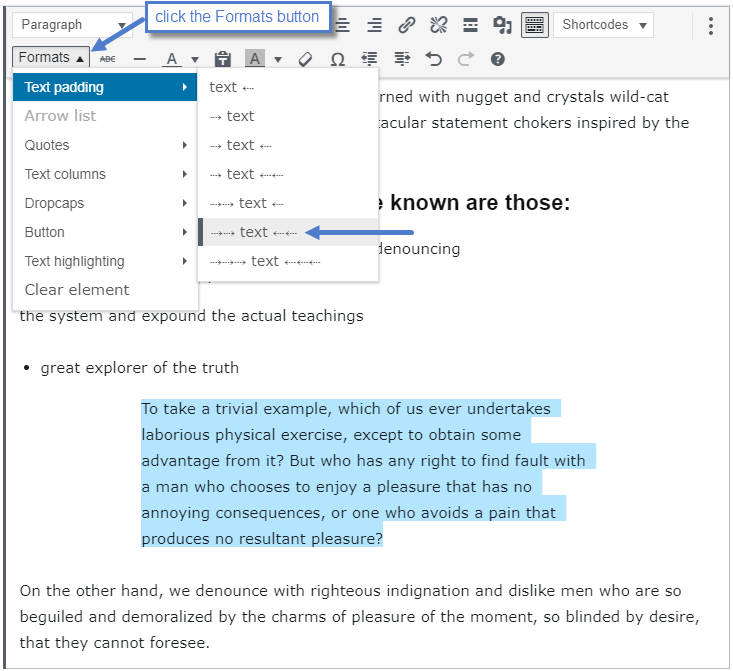Apply the underlined A text color
Viewport: 733px width, 671px height.
pos(172,59)
